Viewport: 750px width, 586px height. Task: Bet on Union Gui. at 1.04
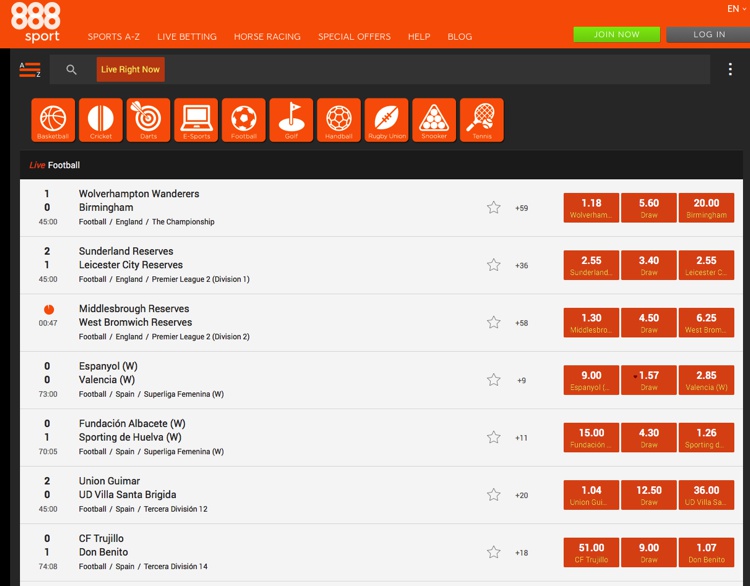pos(591,495)
